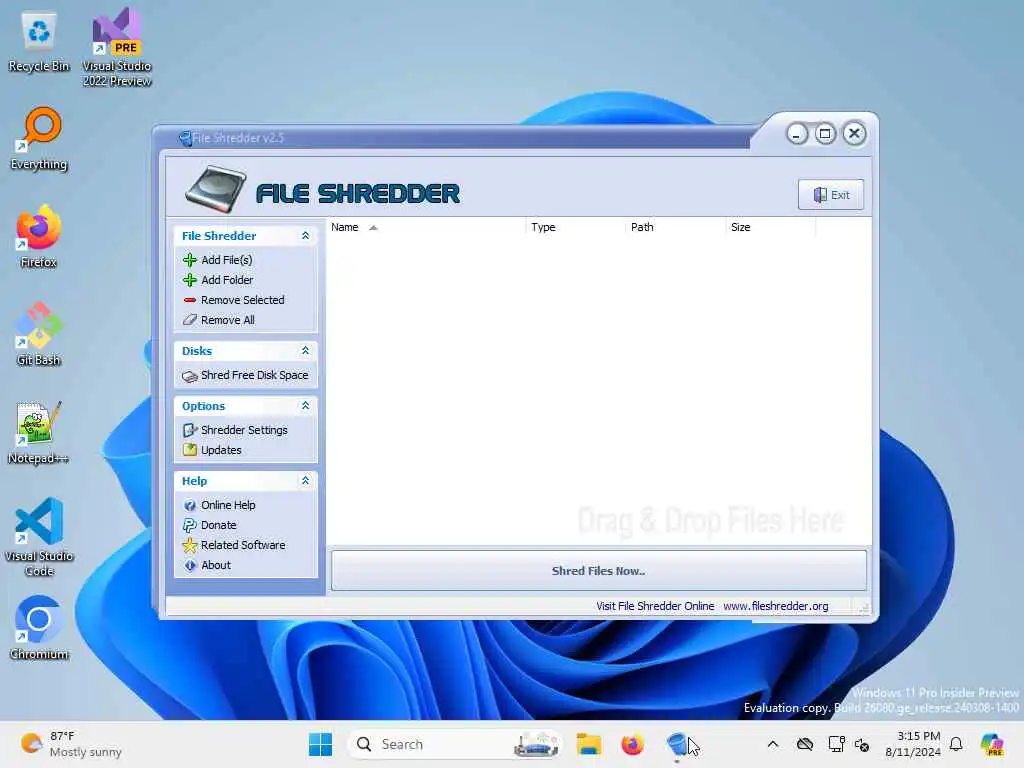The height and width of the screenshot is (768, 1024).
Task: Click the Updates box icon
Action: (189, 450)
